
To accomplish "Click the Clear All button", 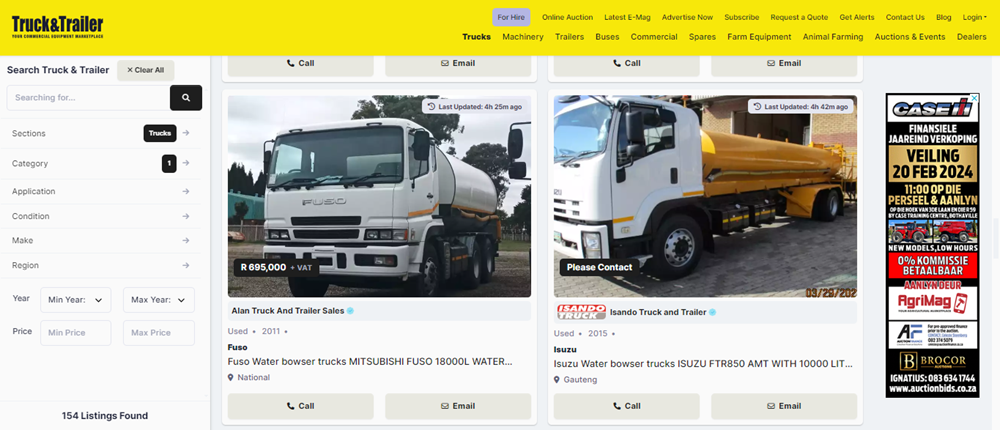I will coord(145,70).
